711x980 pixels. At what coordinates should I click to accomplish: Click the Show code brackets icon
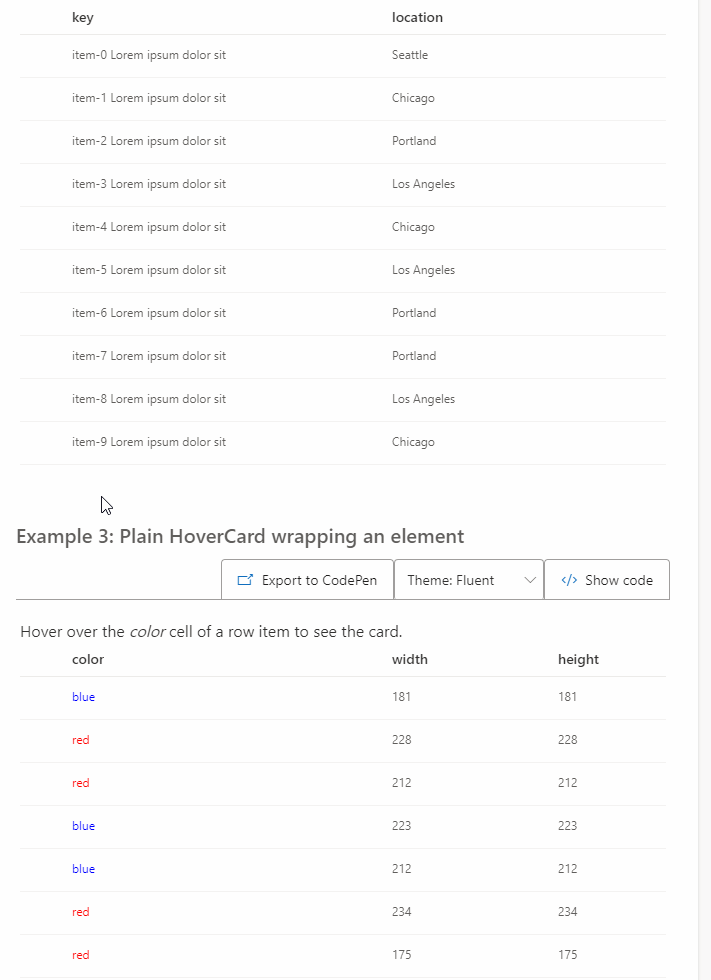tap(569, 580)
